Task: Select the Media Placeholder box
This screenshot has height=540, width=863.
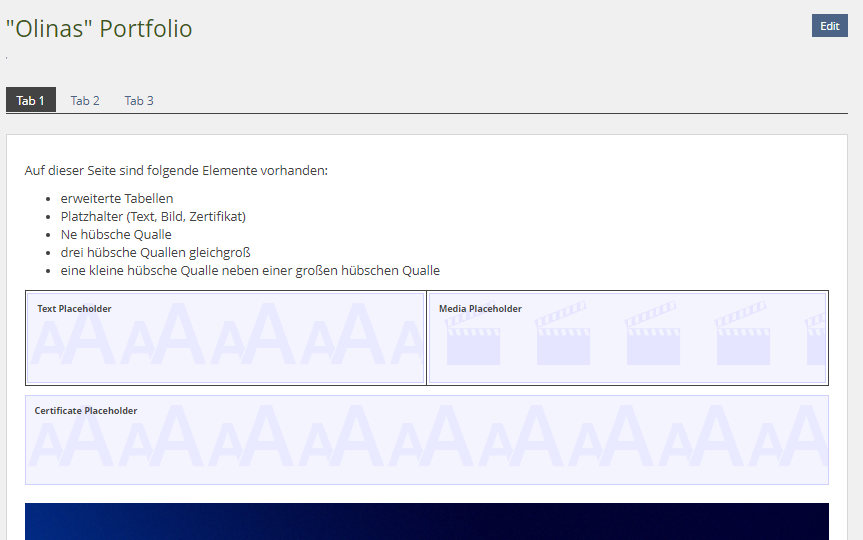Action: click(x=627, y=337)
